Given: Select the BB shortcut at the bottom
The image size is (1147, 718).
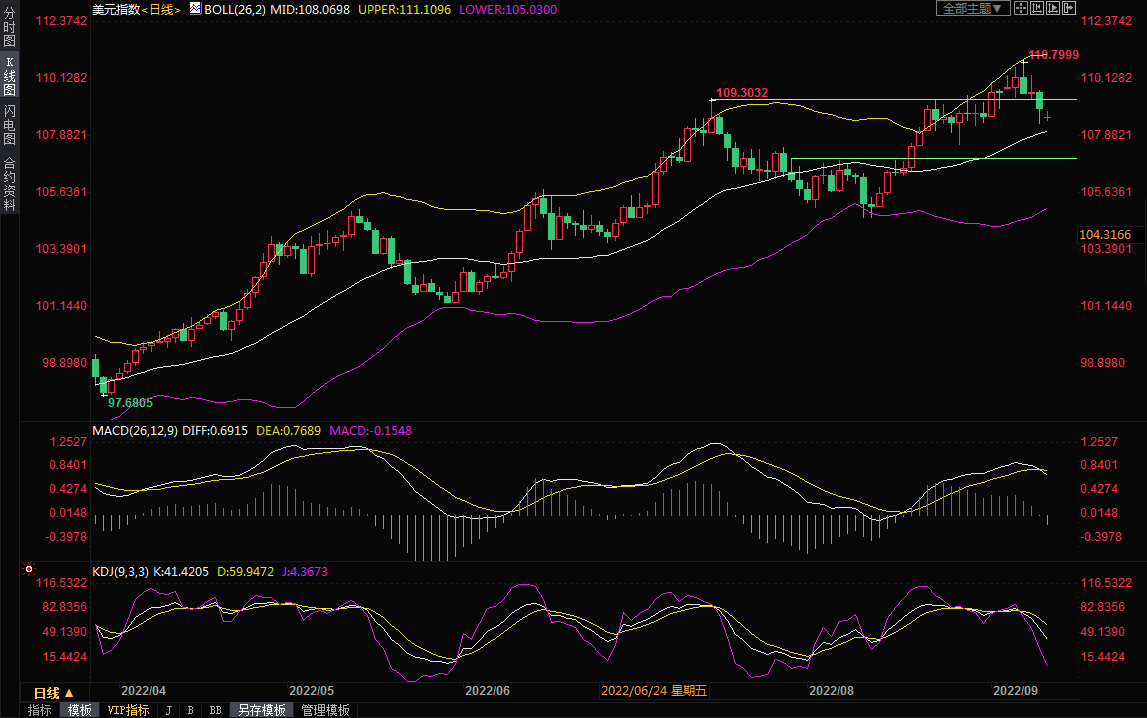Looking at the screenshot, I should pos(215,710).
